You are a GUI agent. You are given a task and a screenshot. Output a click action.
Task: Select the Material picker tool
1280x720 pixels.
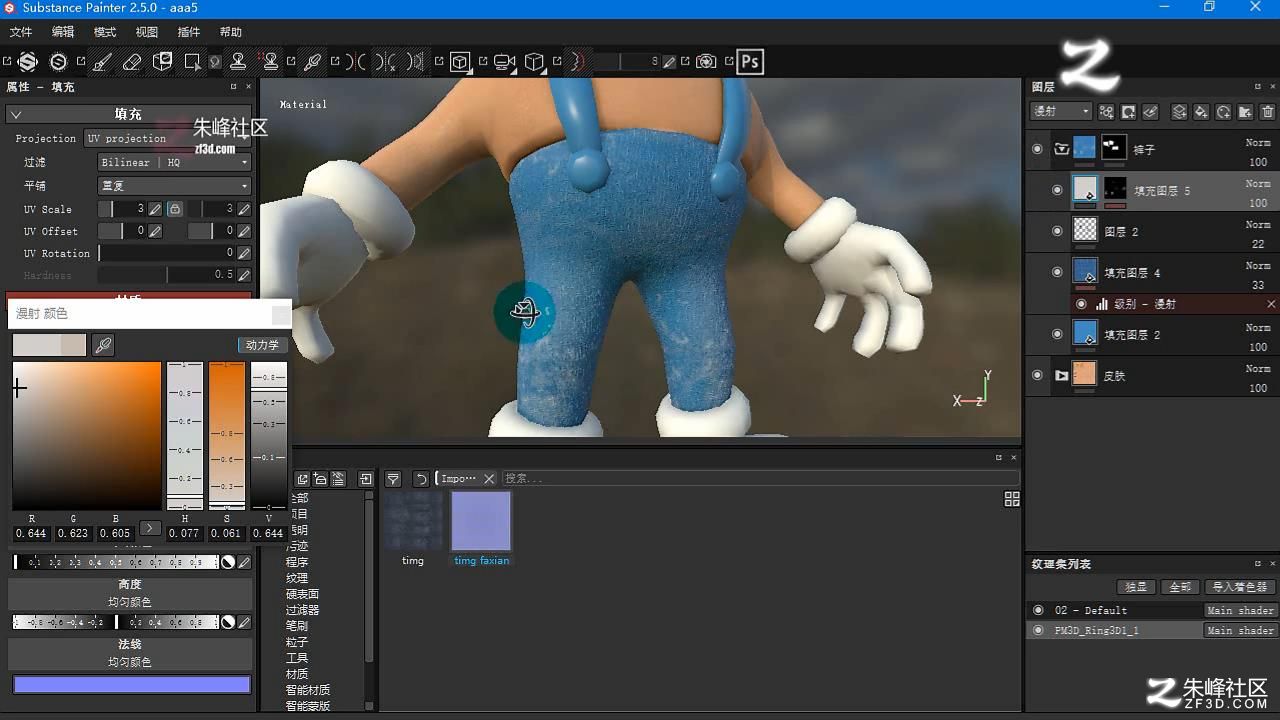312,62
